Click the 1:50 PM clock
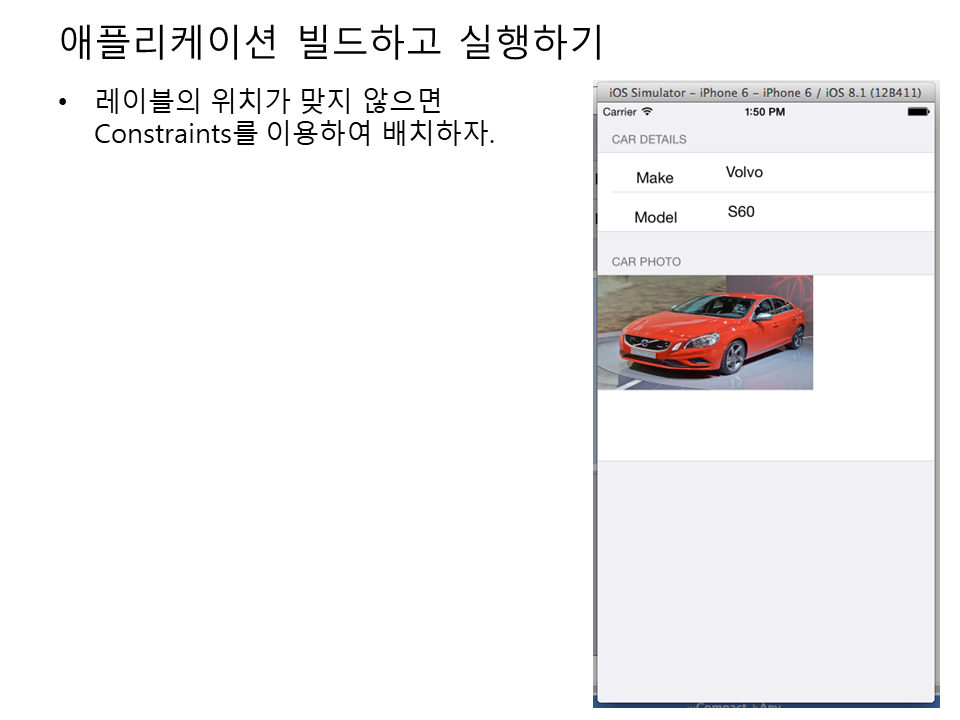This screenshot has height=720, width=960. point(765,112)
